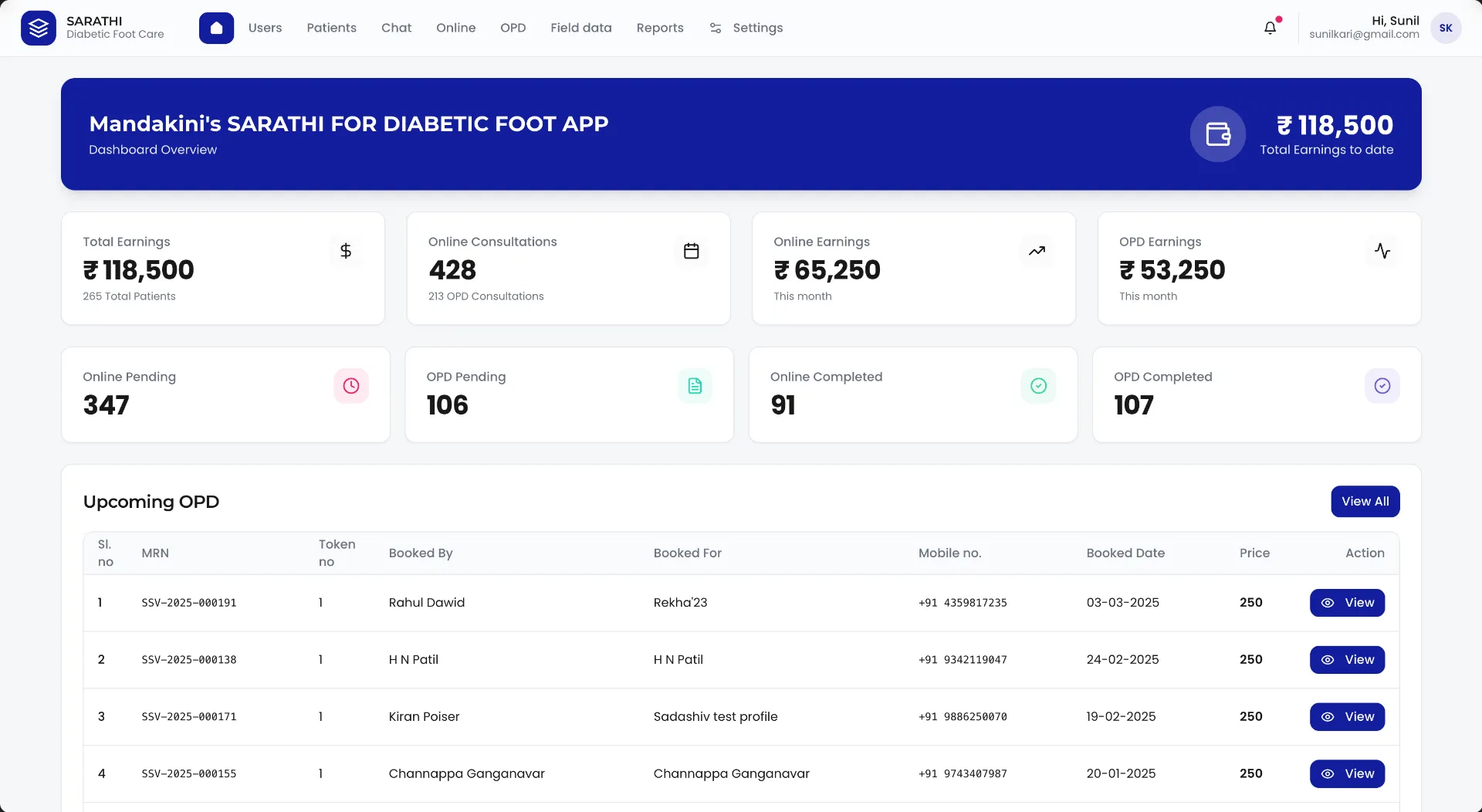1482x812 pixels.
Task: Click the document icon on OPD Pending card
Action: pyautogui.click(x=695, y=386)
